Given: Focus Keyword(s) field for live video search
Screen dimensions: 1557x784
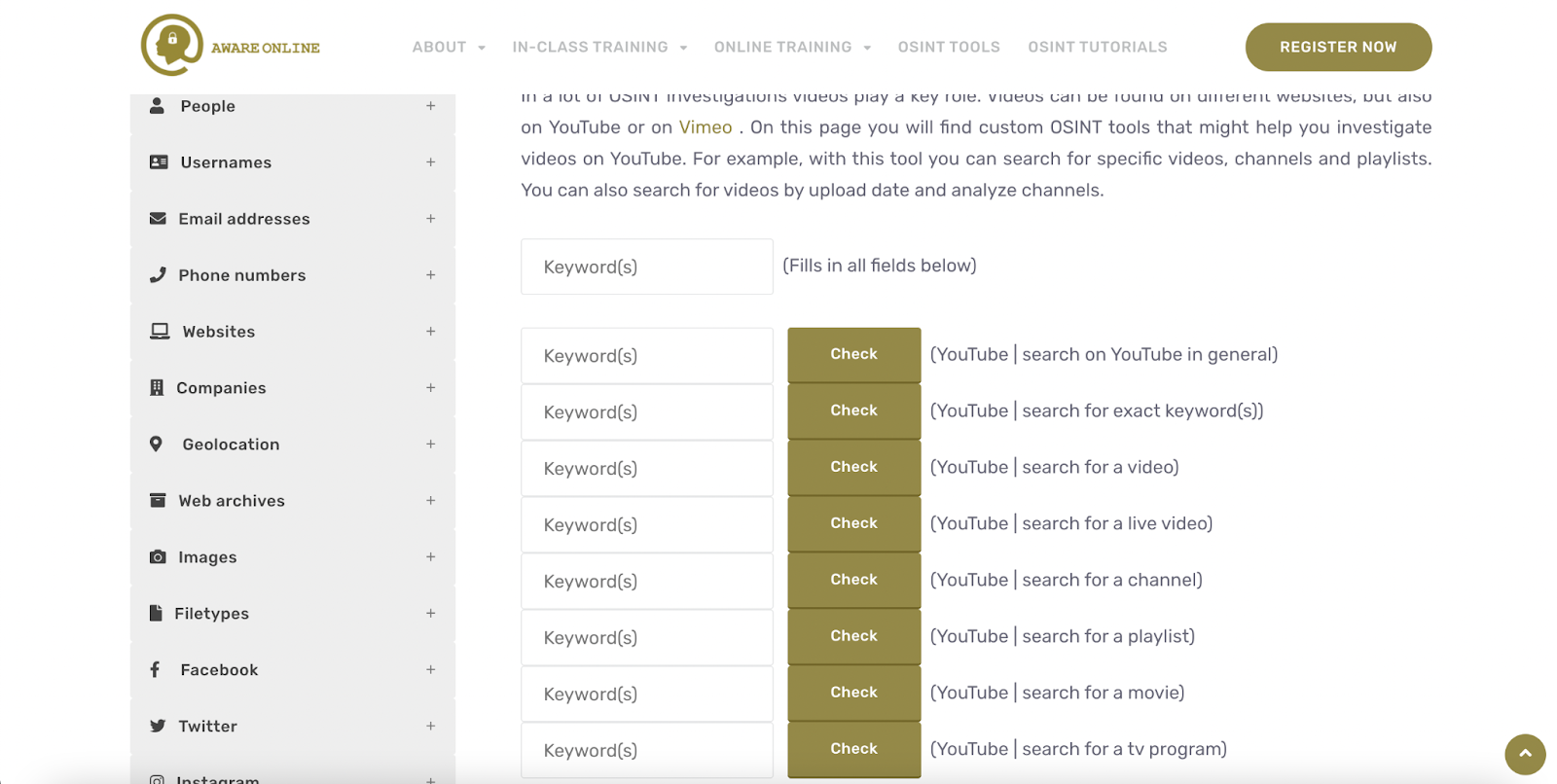Looking at the screenshot, I should pyautogui.click(x=647, y=525).
